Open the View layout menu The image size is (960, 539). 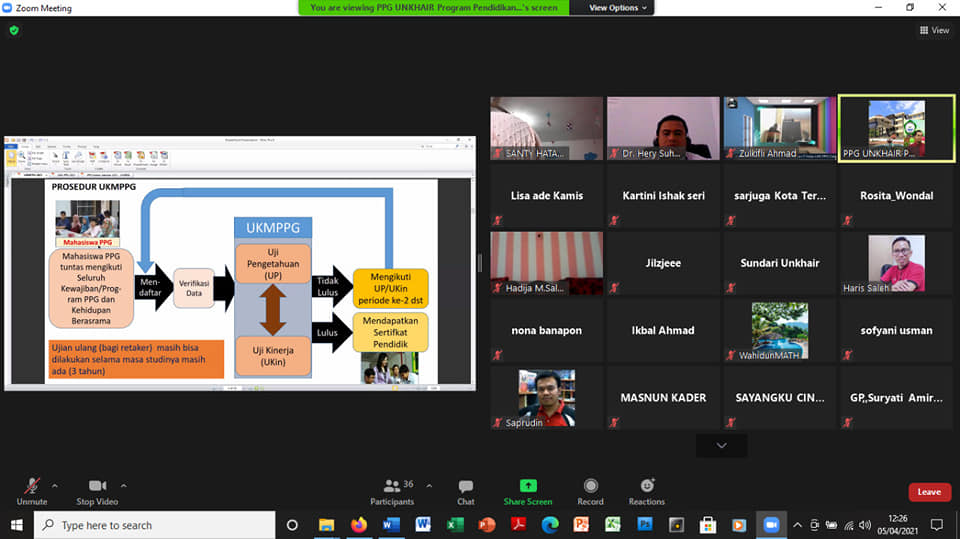pyautogui.click(x=934, y=31)
